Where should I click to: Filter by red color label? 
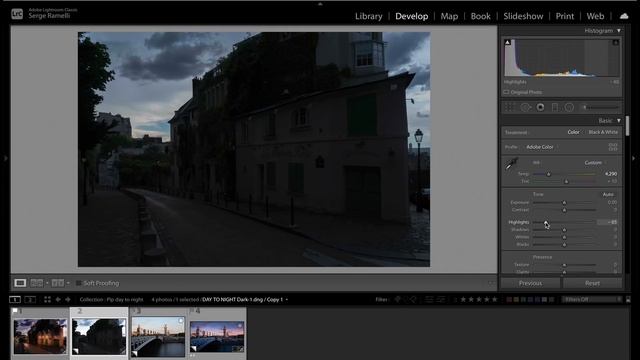(509, 300)
